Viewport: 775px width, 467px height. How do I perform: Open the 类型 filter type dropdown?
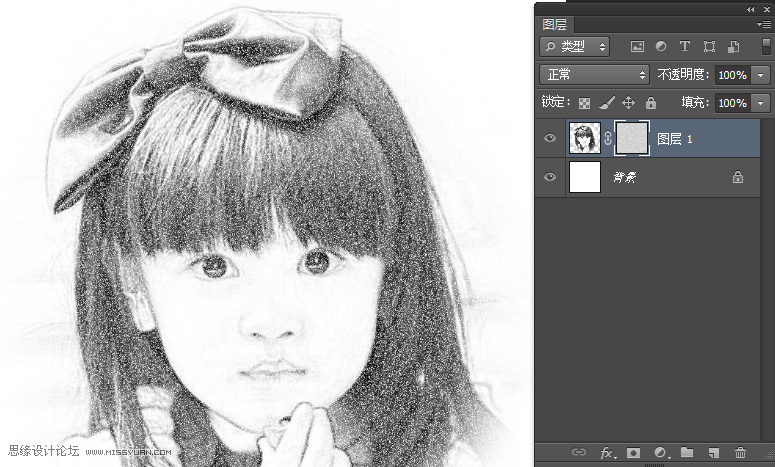click(574, 46)
